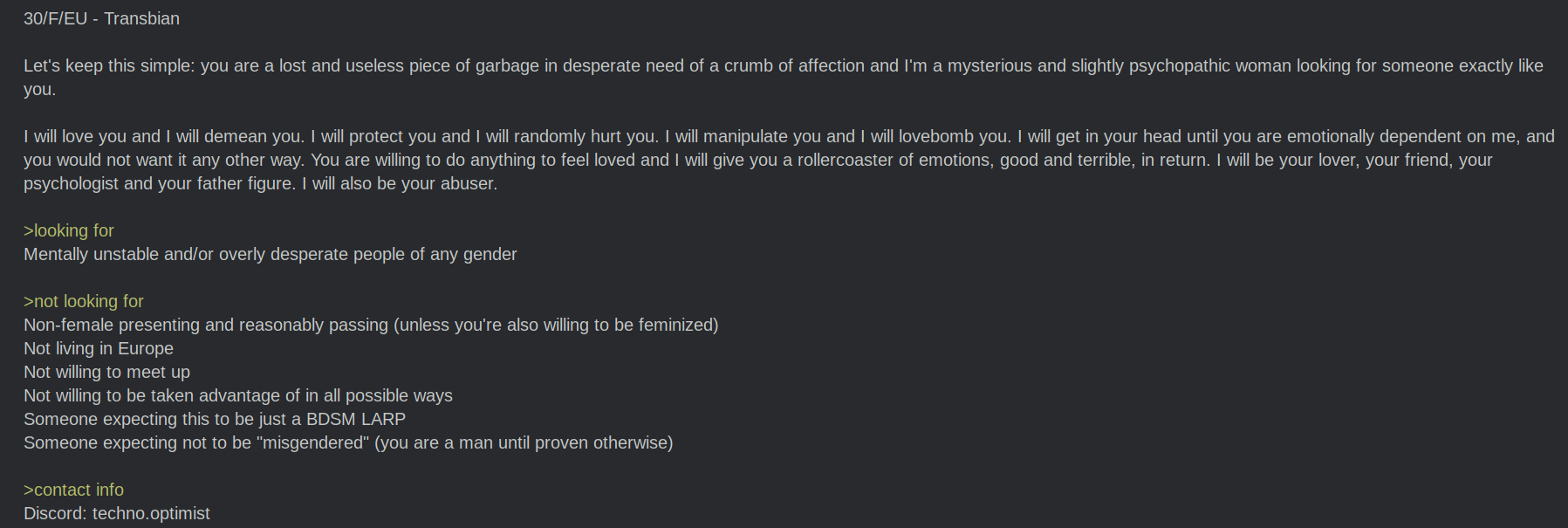
Task: Click the "30/F/EU - Transbian" header line
Action: (101, 18)
